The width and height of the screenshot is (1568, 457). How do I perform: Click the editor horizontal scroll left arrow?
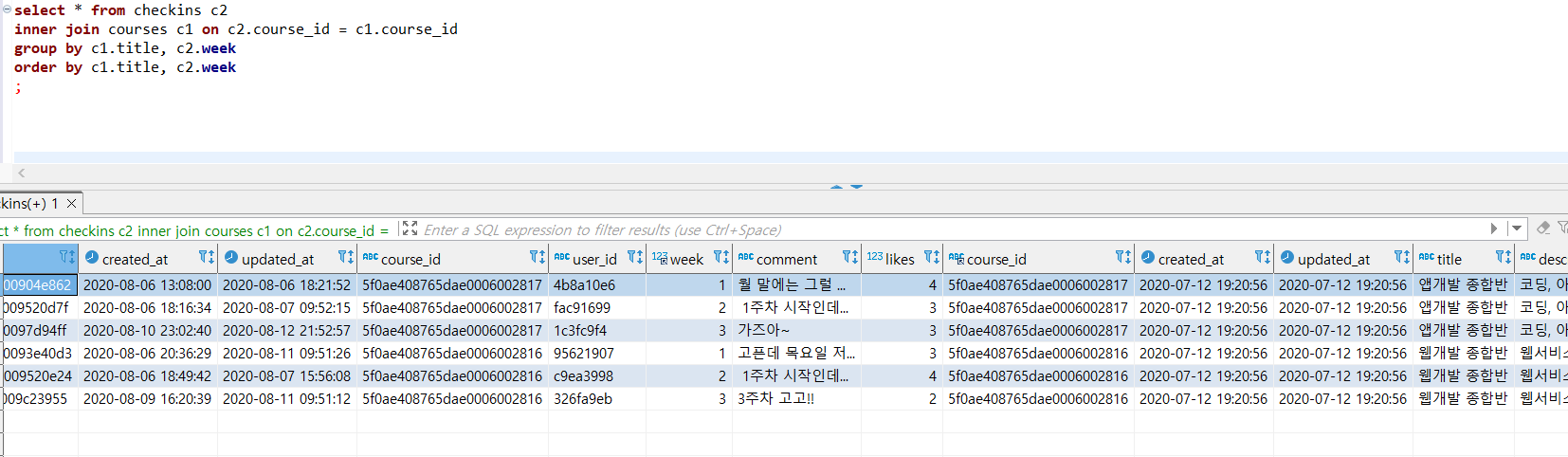[22, 173]
